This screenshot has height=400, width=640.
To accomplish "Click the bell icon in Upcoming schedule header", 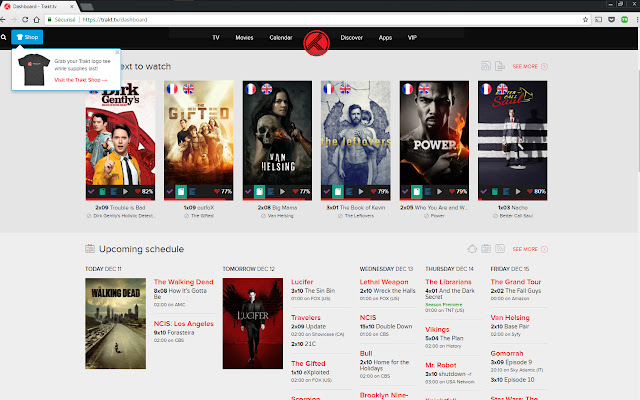I will (472, 249).
